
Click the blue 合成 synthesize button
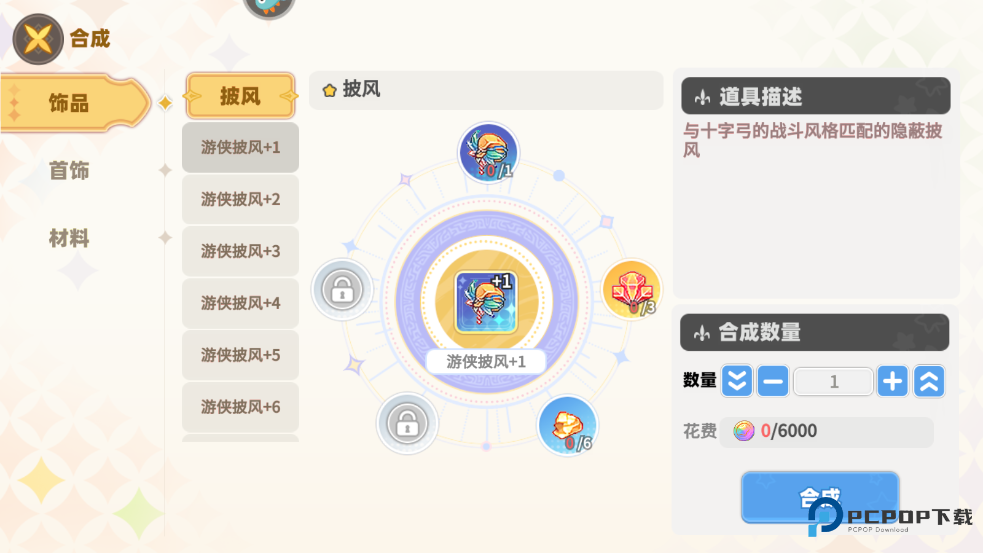click(x=820, y=498)
